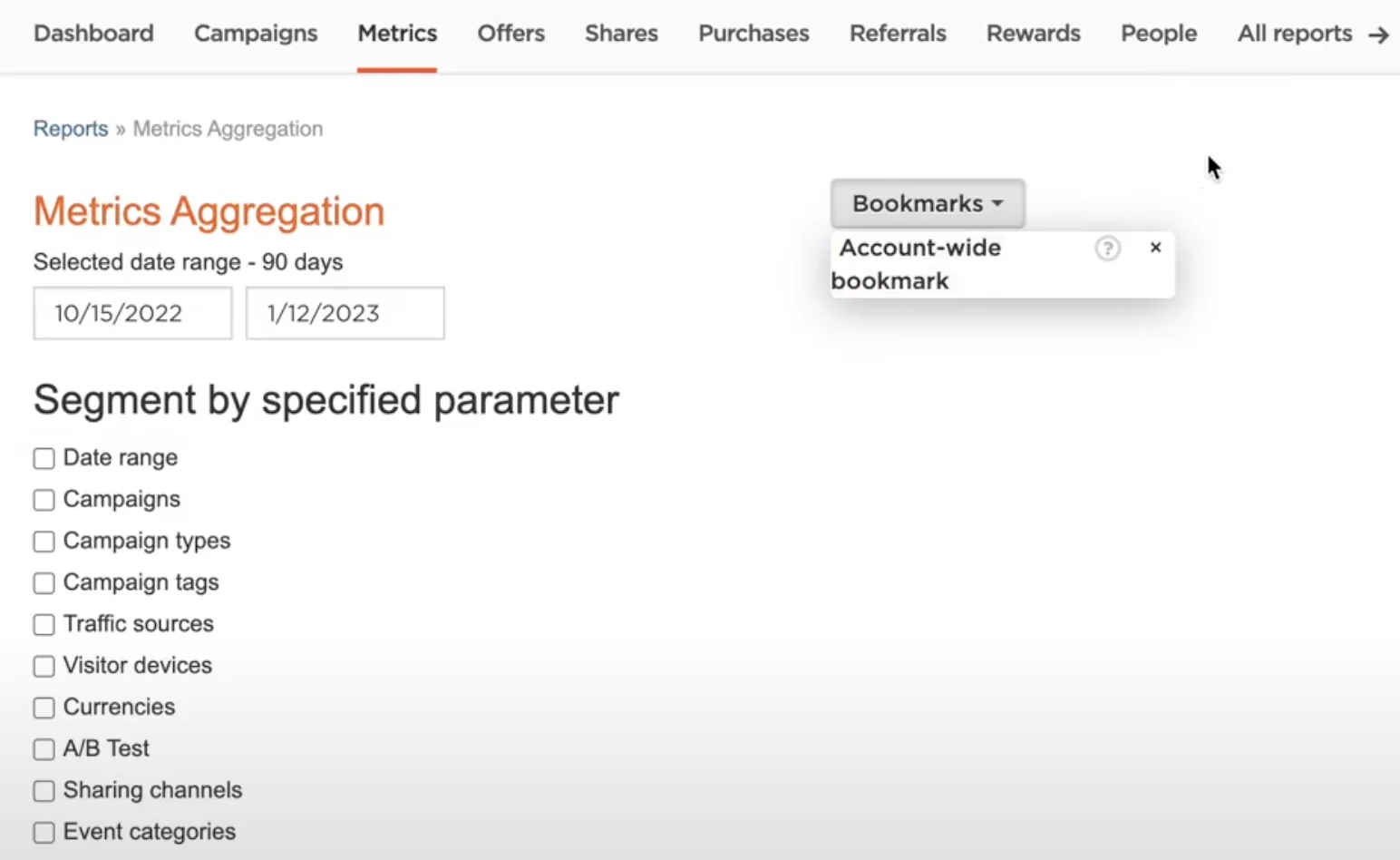Enable the Campaigns segment checkbox

(44, 500)
